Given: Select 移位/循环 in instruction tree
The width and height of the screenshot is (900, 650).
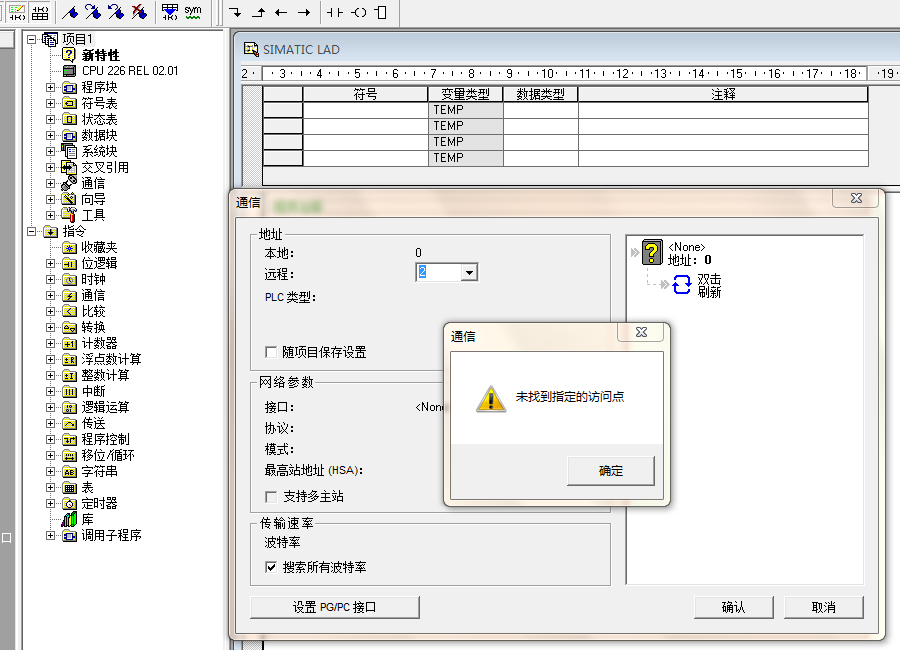Looking at the screenshot, I should pyautogui.click(x=108, y=455).
